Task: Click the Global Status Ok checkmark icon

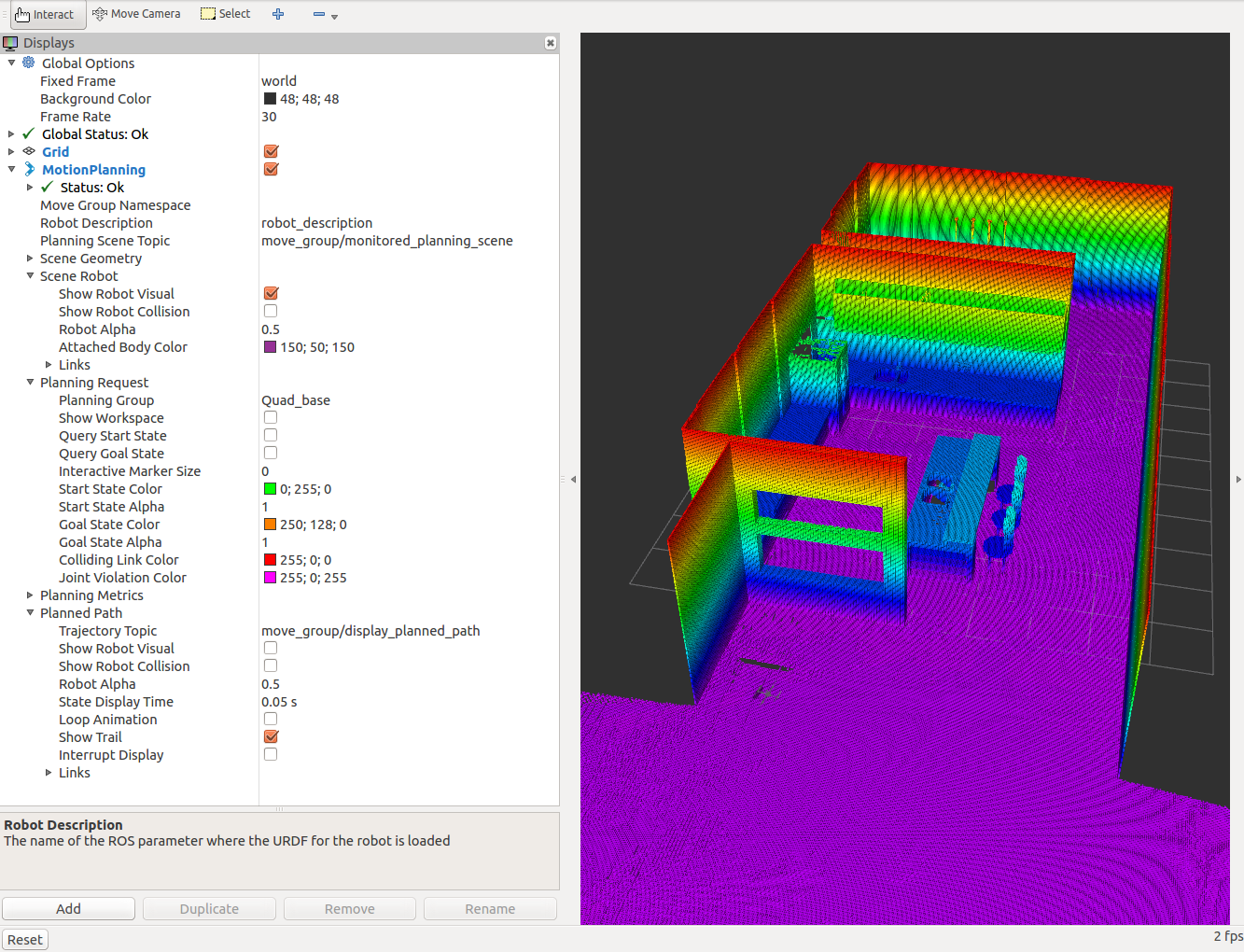Action: [x=27, y=133]
